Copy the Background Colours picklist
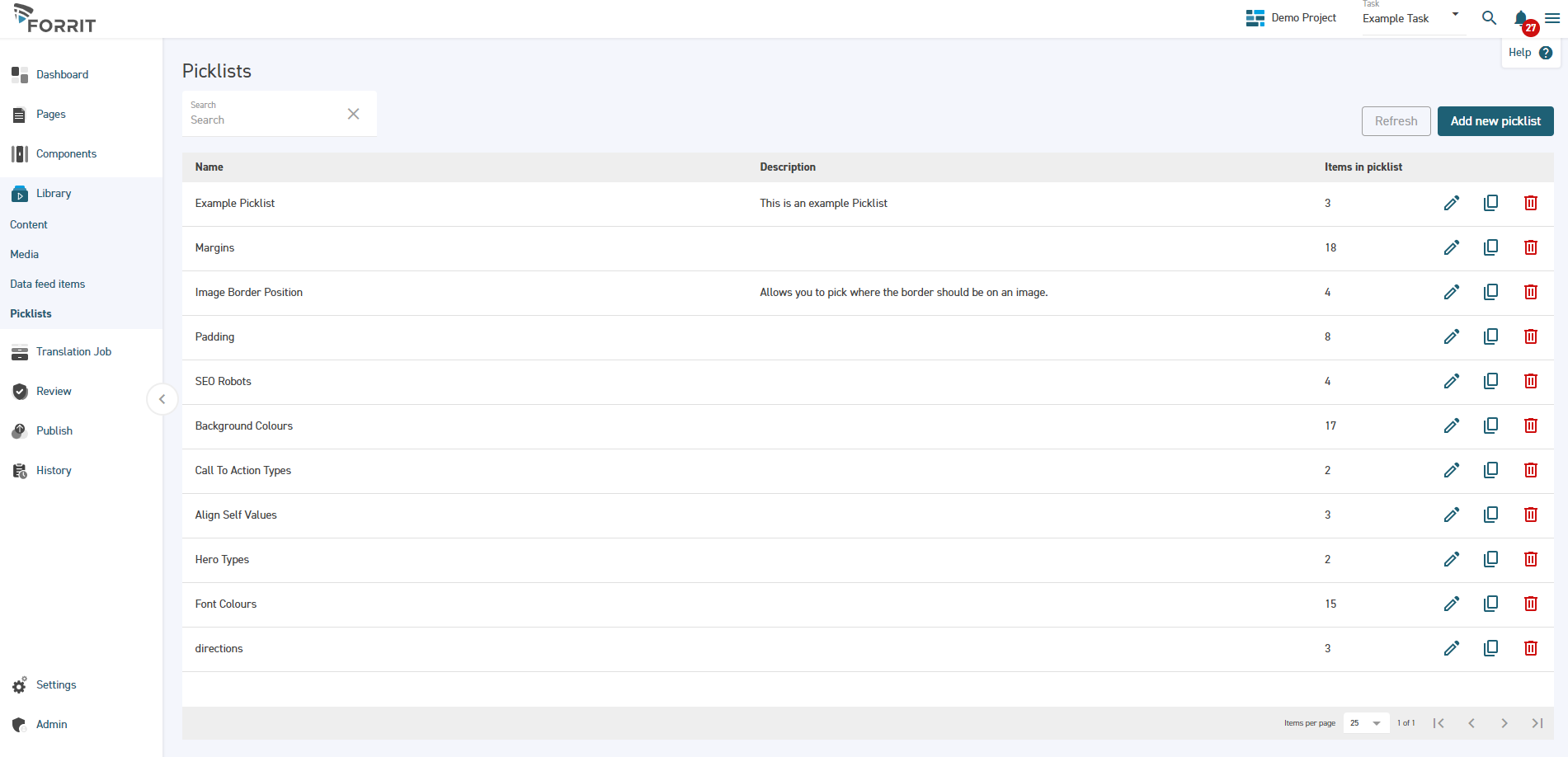 tap(1490, 426)
